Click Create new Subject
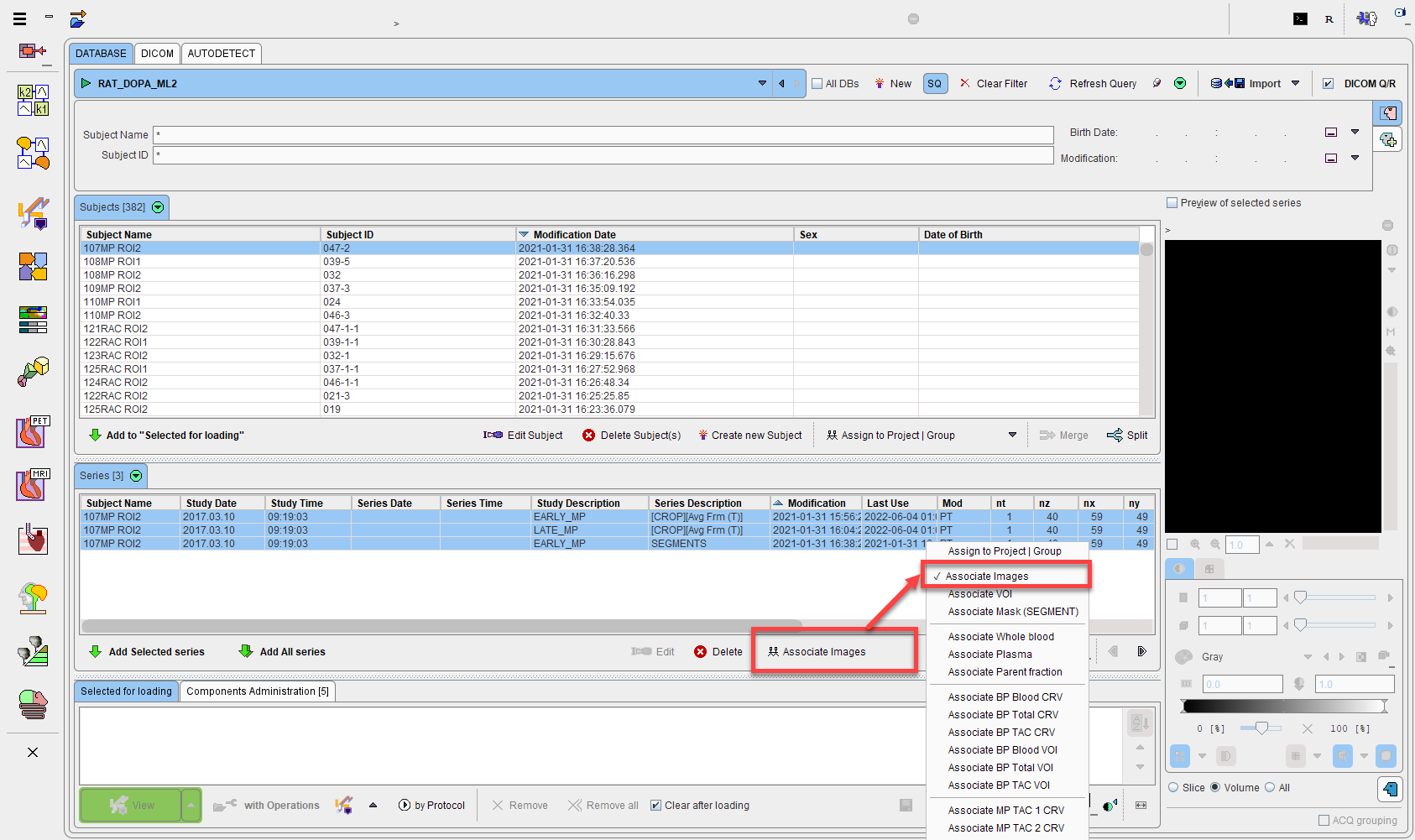1415x840 pixels. coord(750,435)
